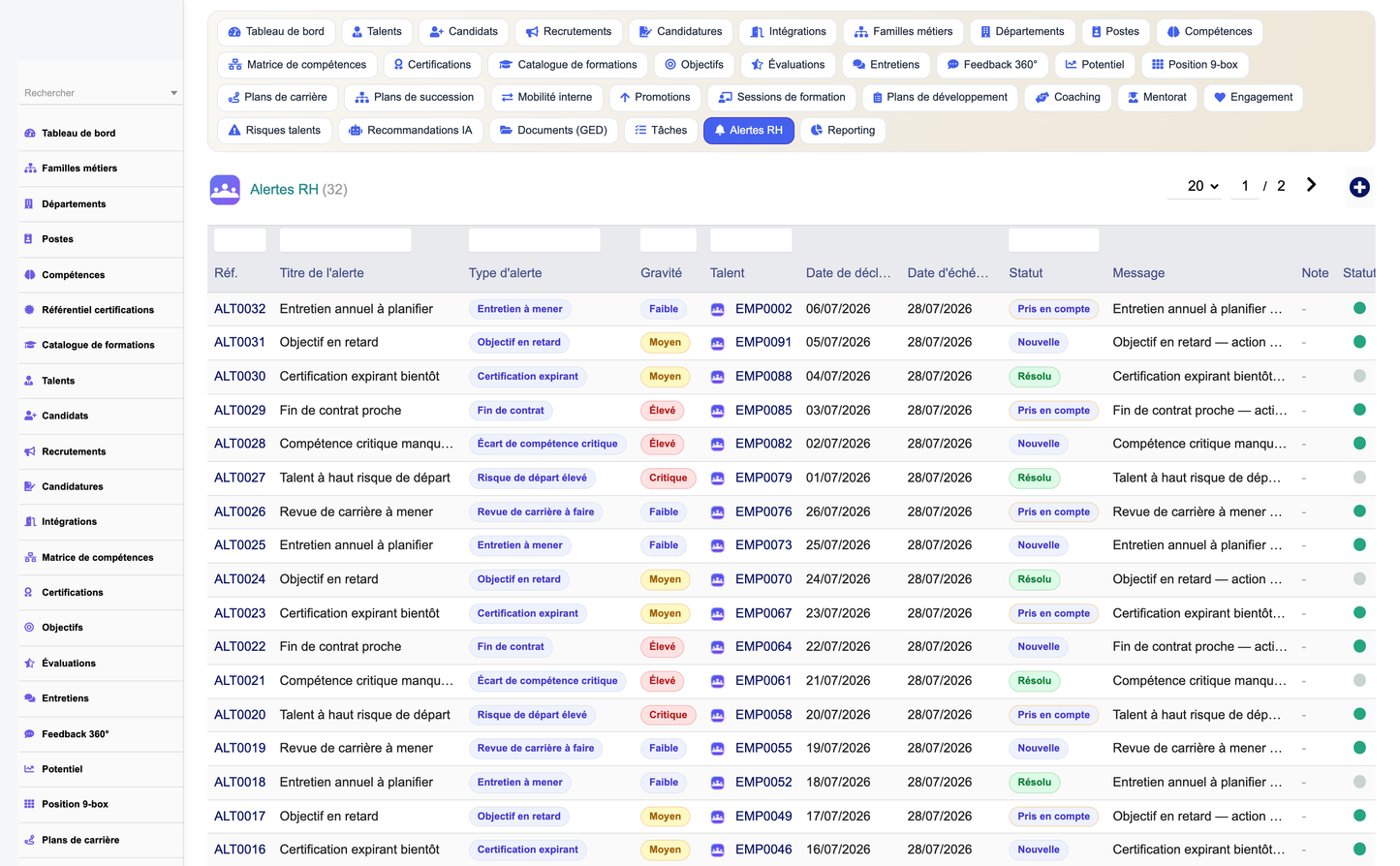Click the page number input field

point(1245,186)
